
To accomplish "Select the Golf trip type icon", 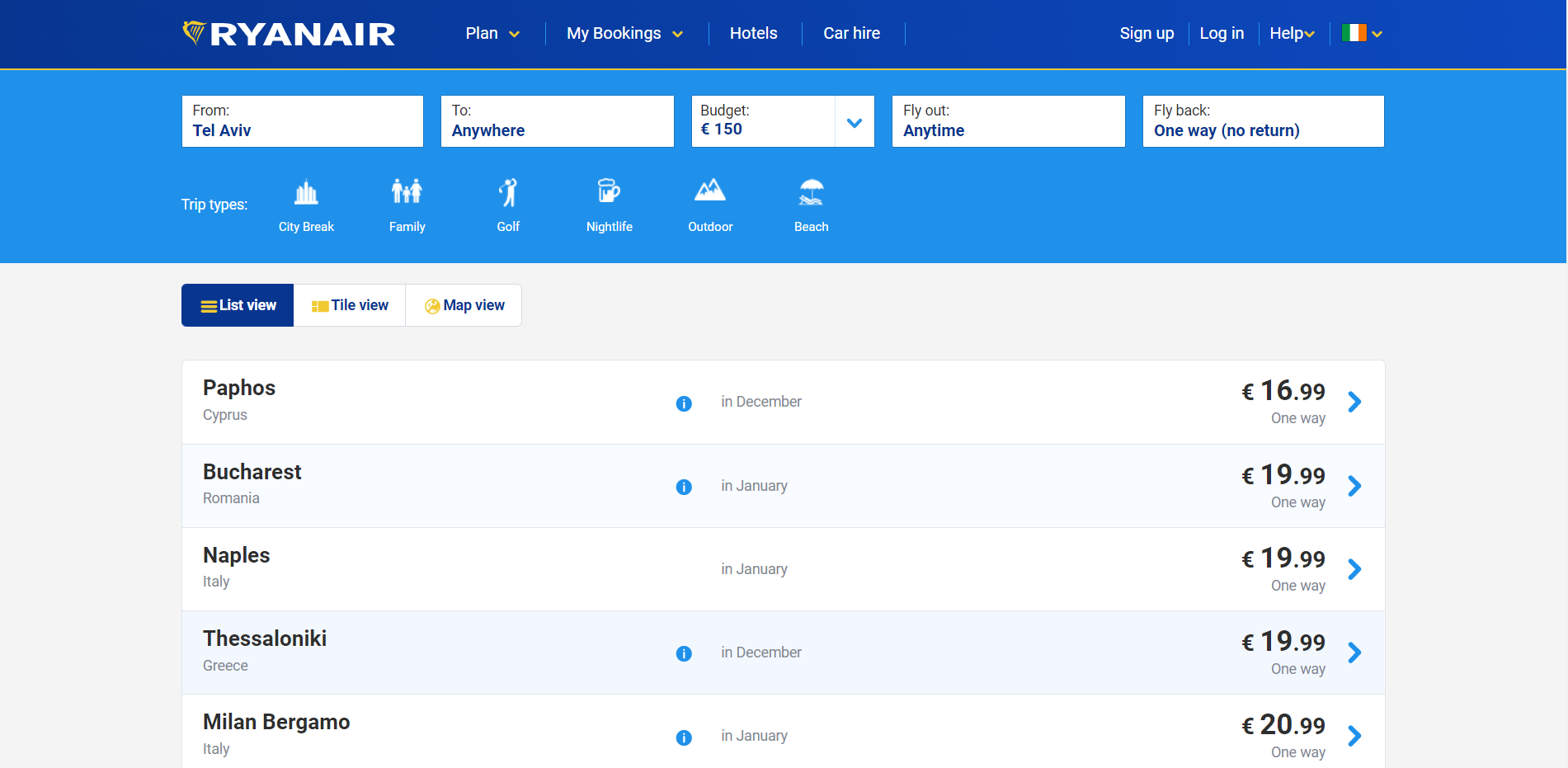I will pos(508,192).
